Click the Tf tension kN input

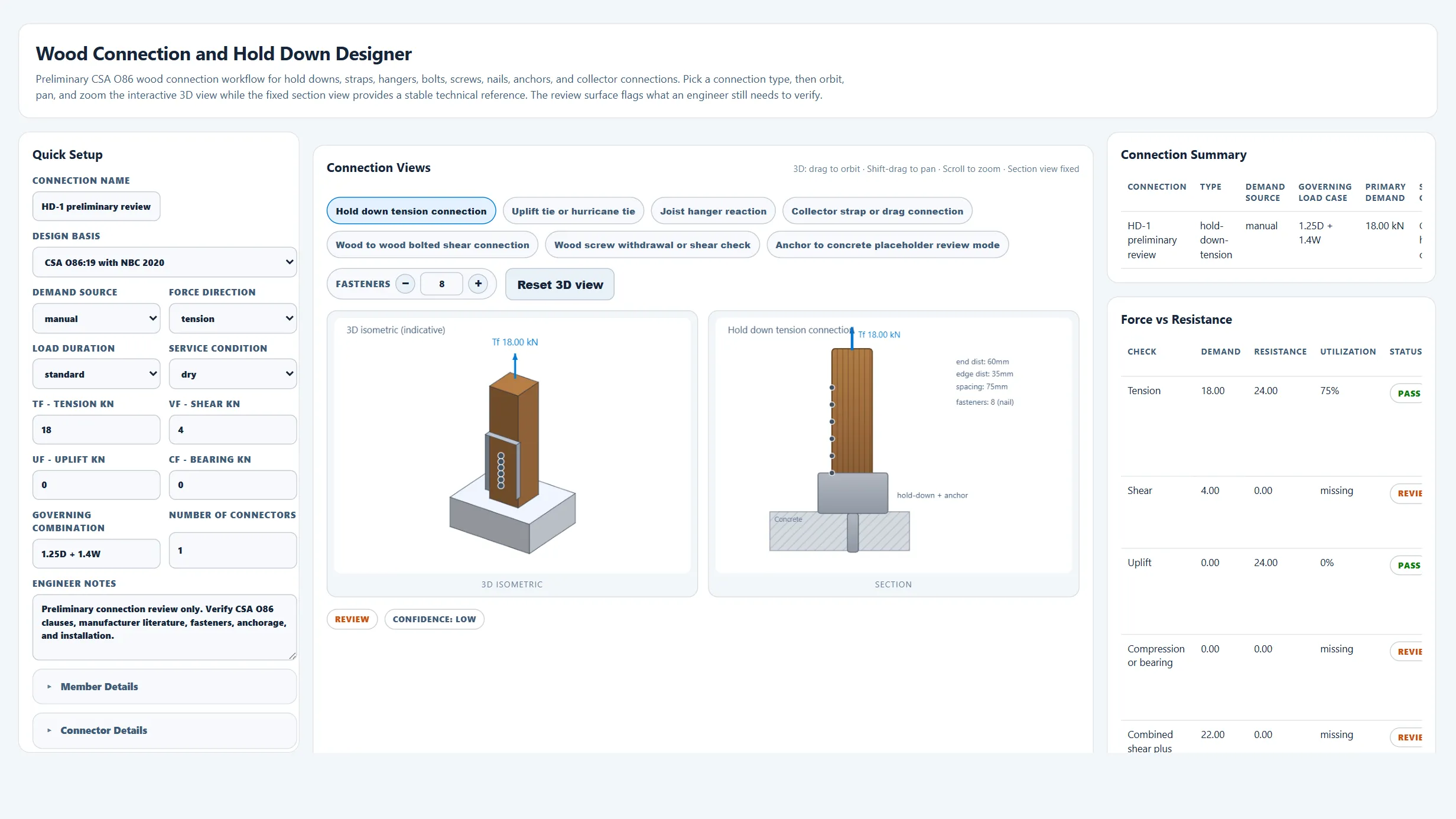[x=96, y=430]
